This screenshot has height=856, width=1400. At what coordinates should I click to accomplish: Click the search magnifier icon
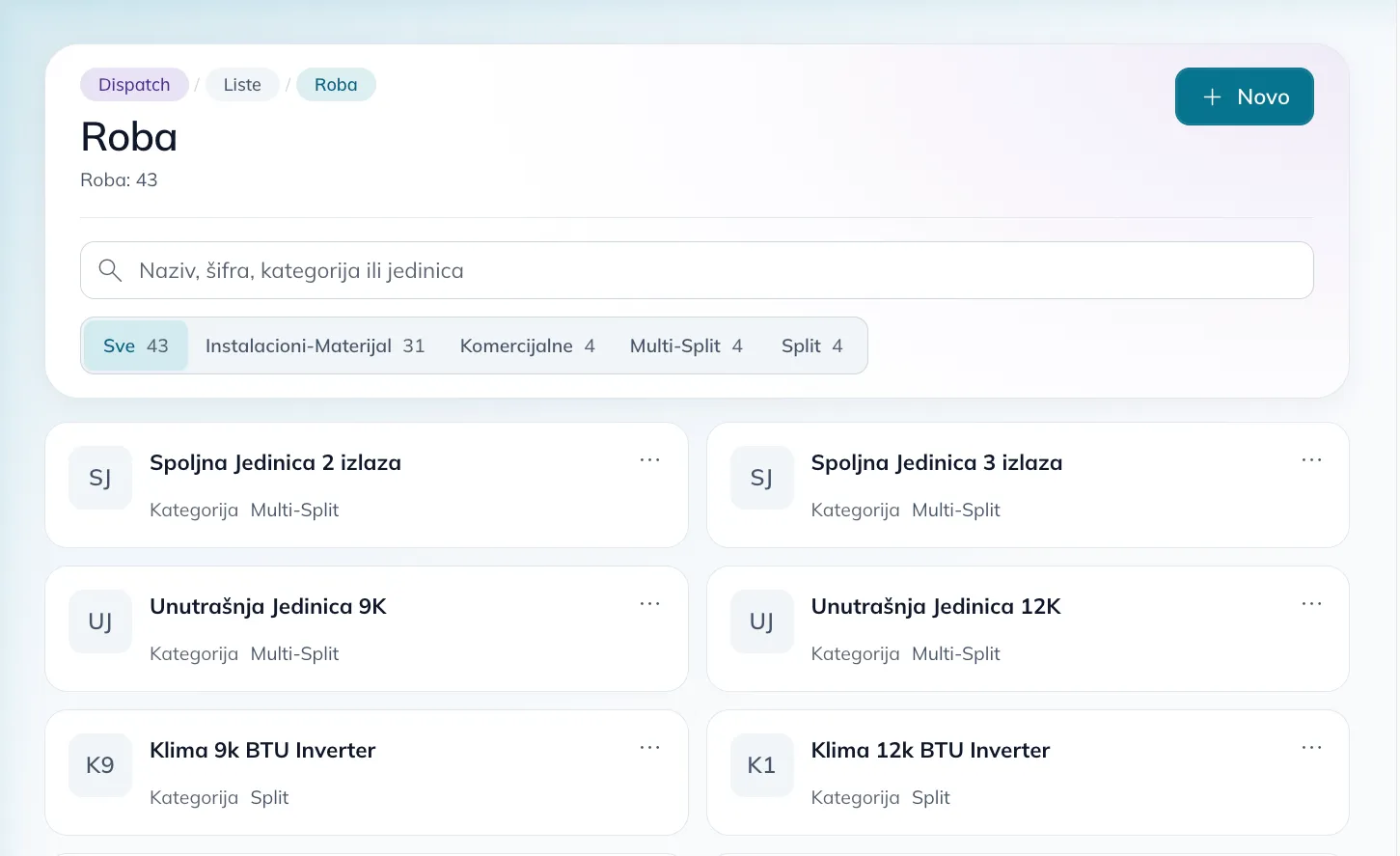[x=110, y=270]
